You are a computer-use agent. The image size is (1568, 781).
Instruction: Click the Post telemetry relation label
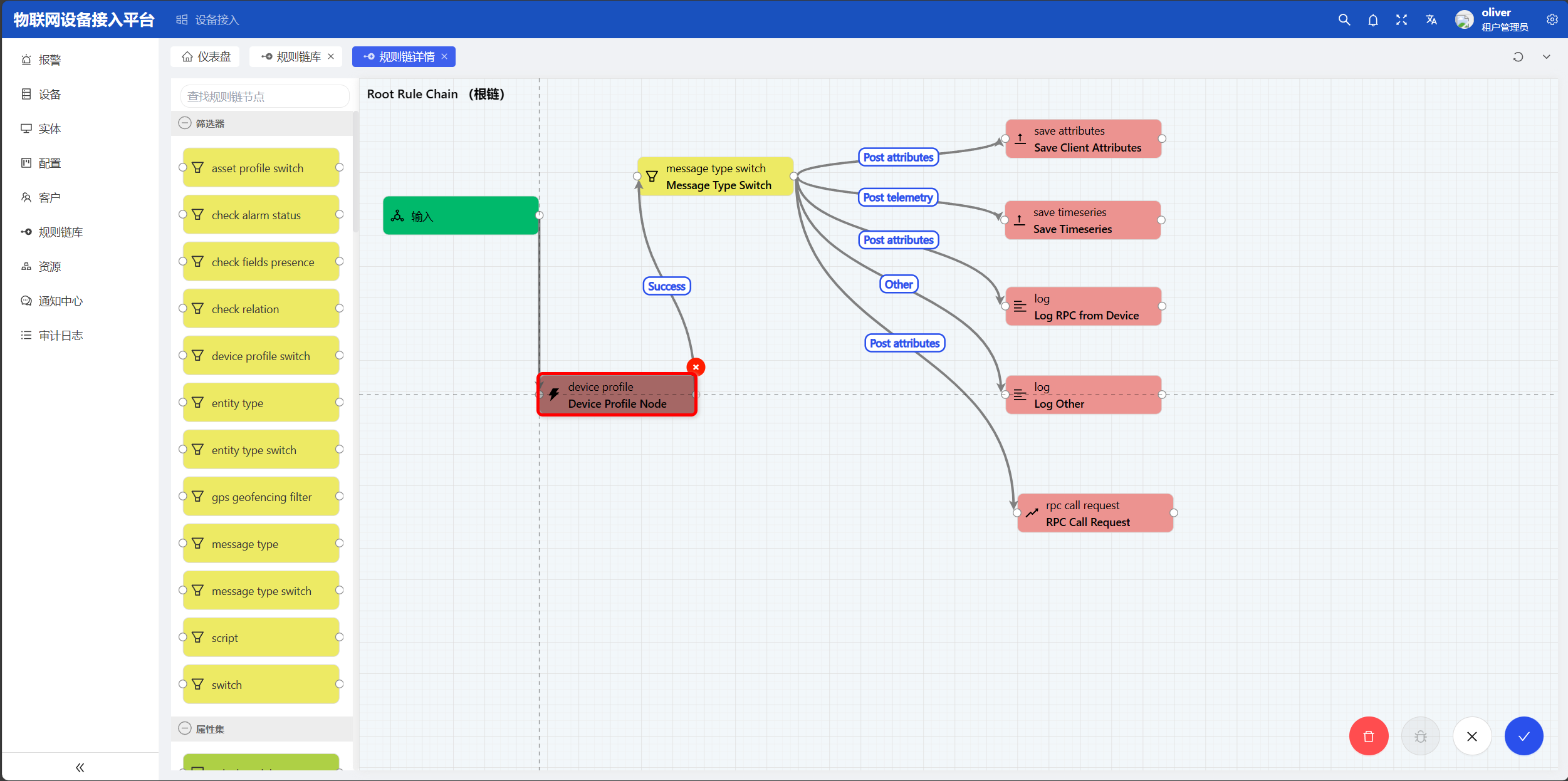(x=897, y=198)
